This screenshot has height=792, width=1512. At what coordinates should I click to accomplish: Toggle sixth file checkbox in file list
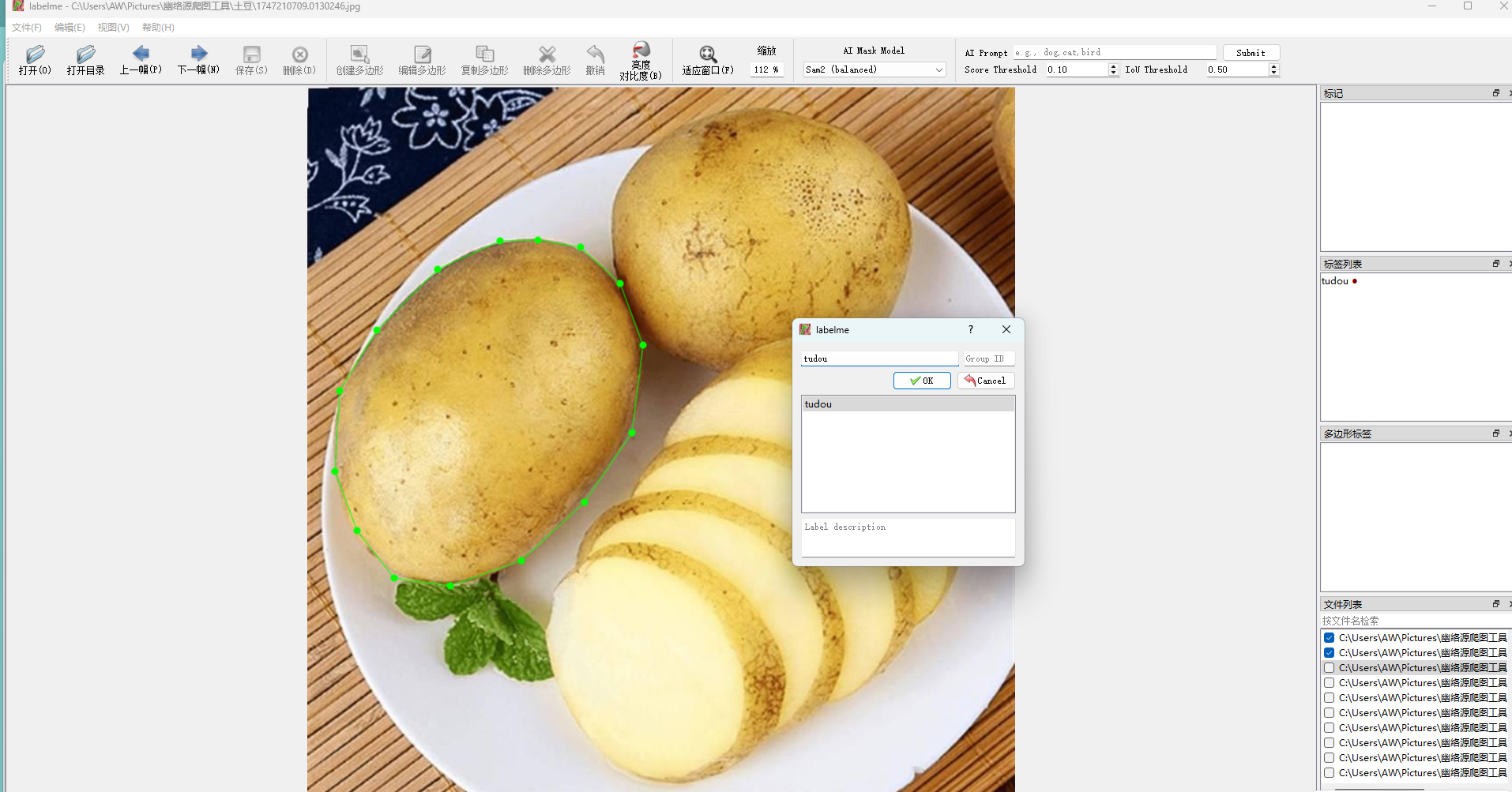pyautogui.click(x=1329, y=713)
